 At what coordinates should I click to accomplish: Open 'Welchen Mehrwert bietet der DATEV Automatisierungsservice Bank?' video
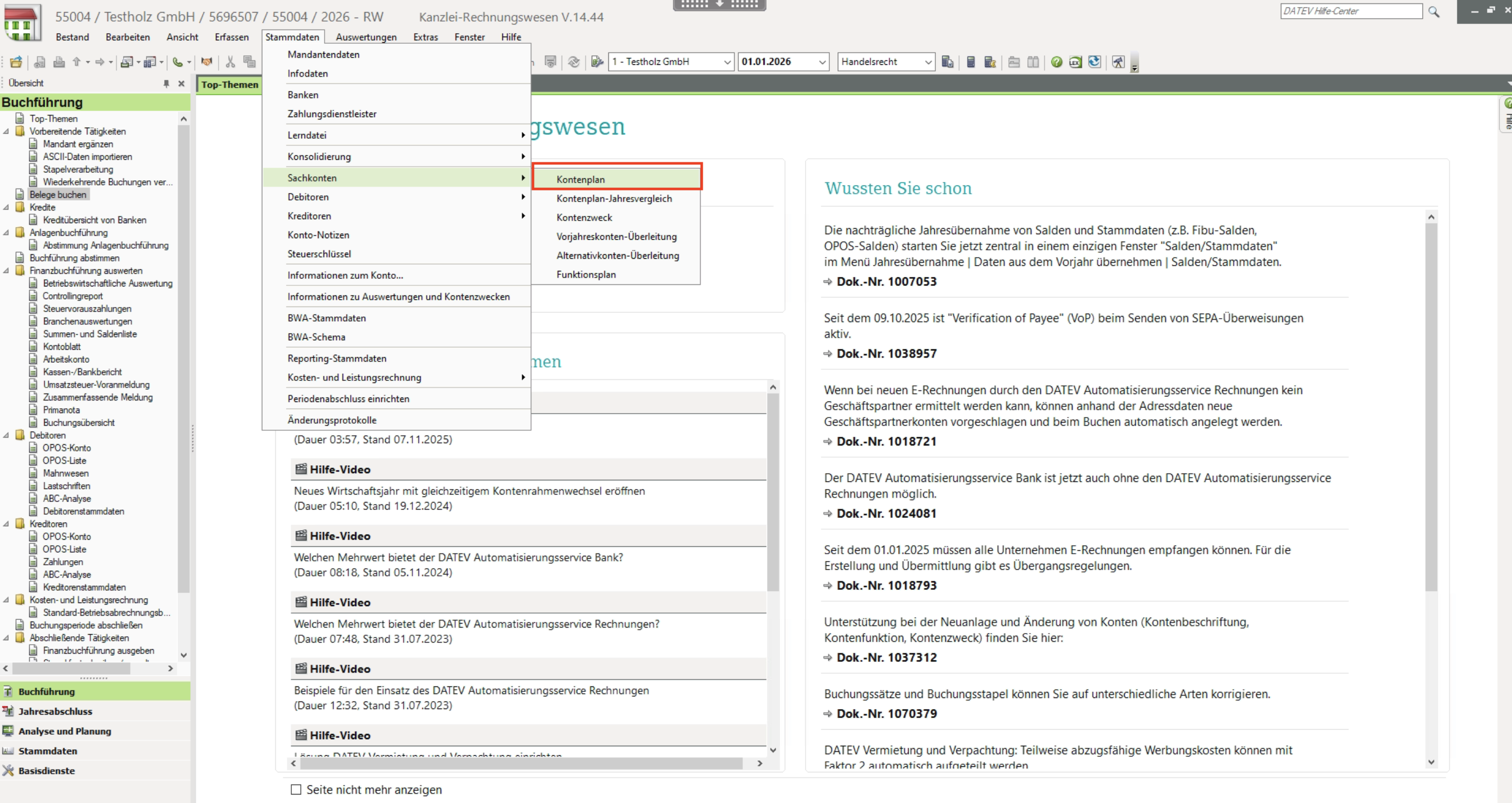click(459, 557)
